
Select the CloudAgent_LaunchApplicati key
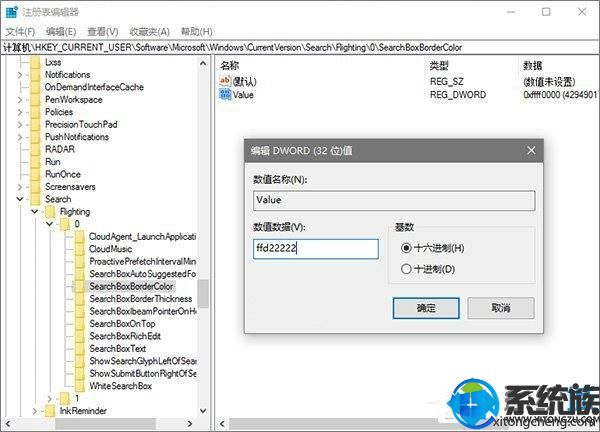[142, 236]
